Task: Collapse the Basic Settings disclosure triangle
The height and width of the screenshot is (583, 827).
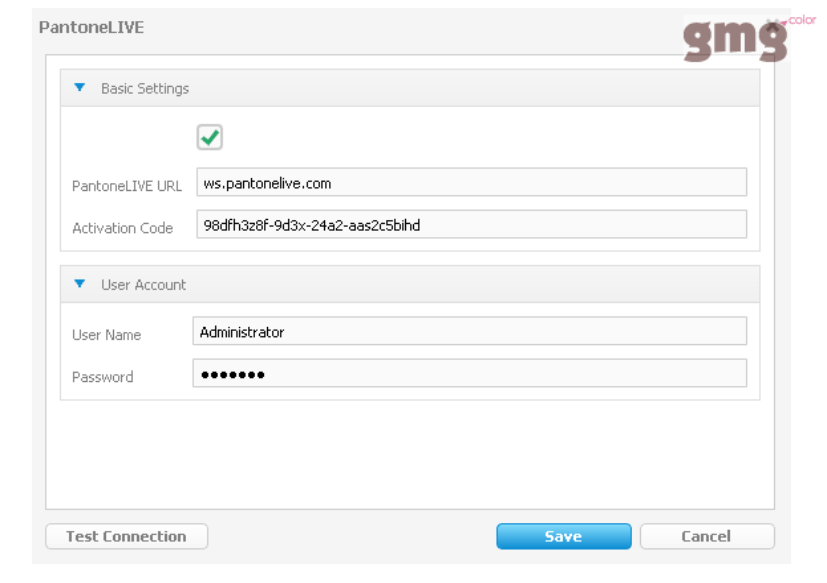Action: (80, 88)
